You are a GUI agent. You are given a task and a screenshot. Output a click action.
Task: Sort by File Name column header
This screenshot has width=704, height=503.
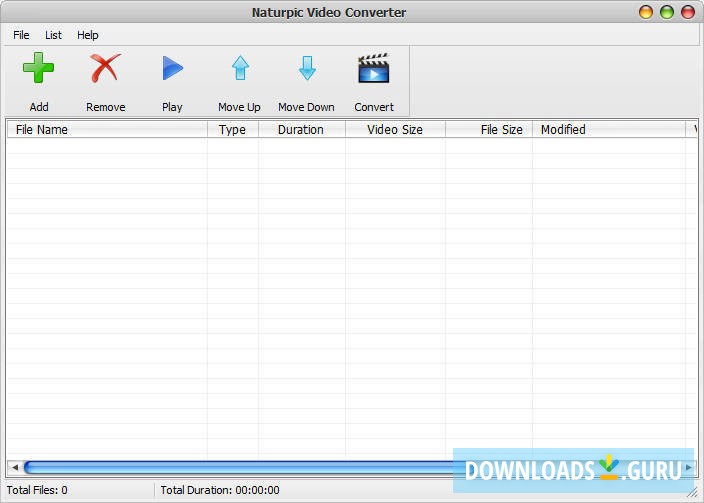click(x=107, y=130)
